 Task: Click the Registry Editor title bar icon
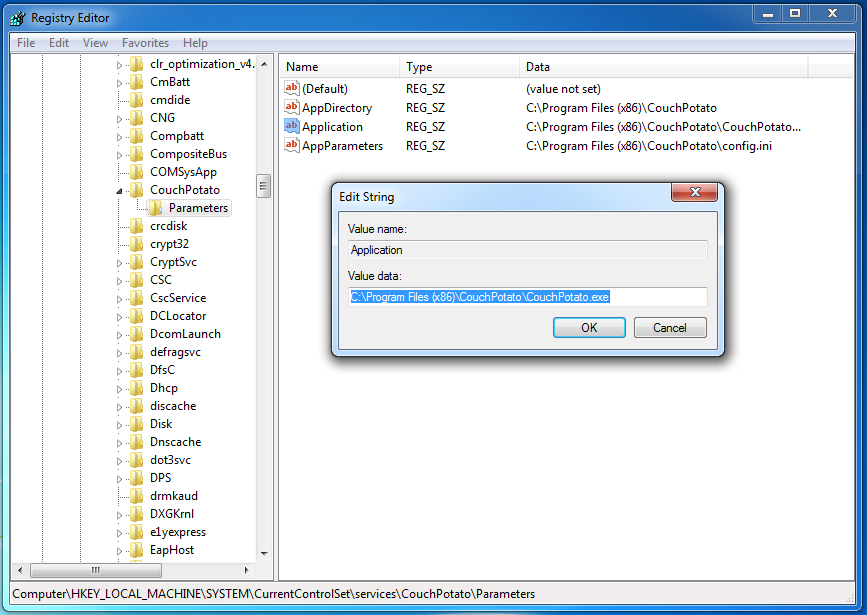[18, 18]
